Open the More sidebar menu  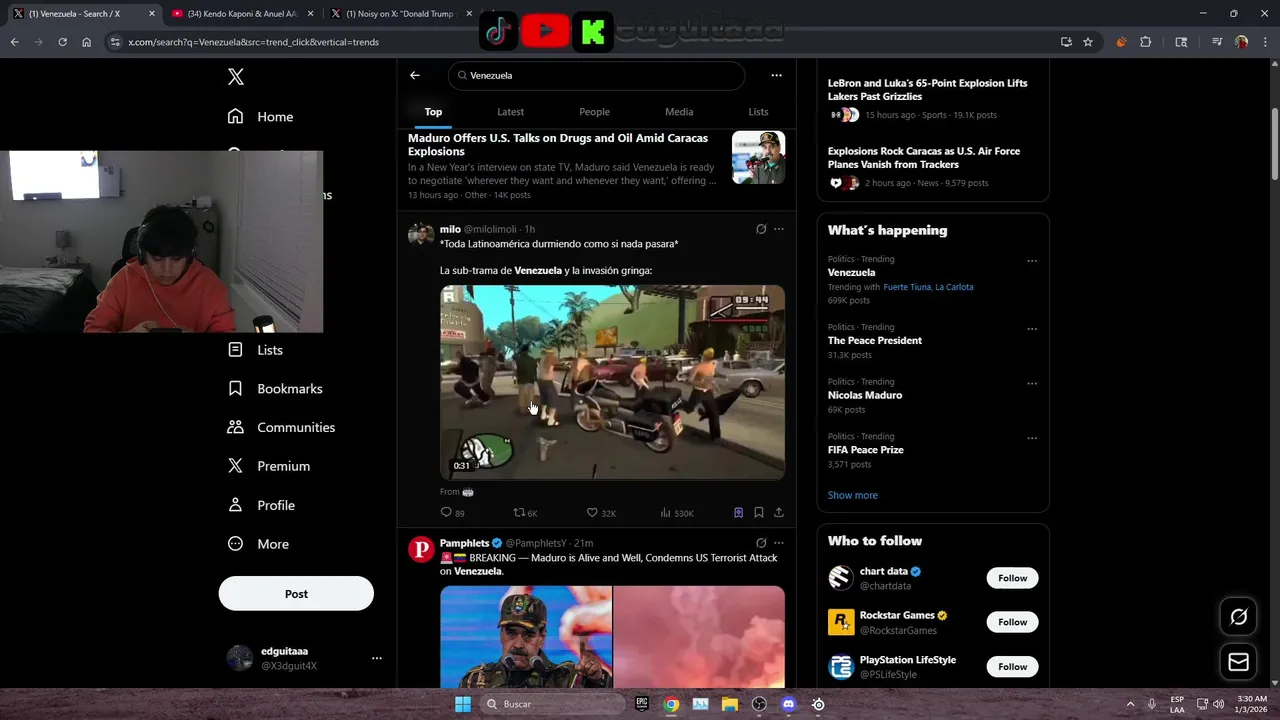click(258, 544)
